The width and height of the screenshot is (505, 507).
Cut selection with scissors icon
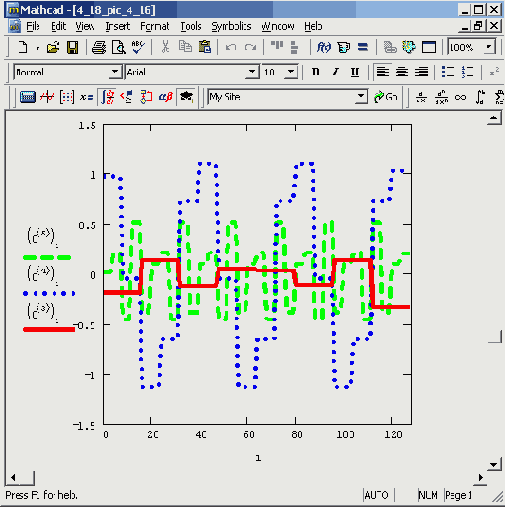coord(165,47)
